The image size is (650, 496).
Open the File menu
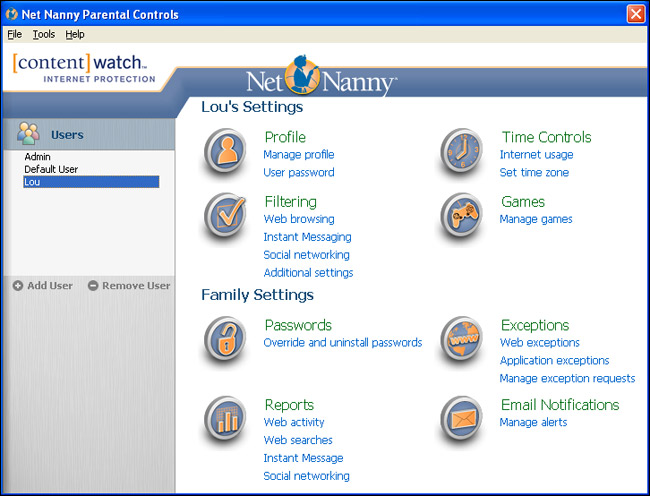[15, 34]
